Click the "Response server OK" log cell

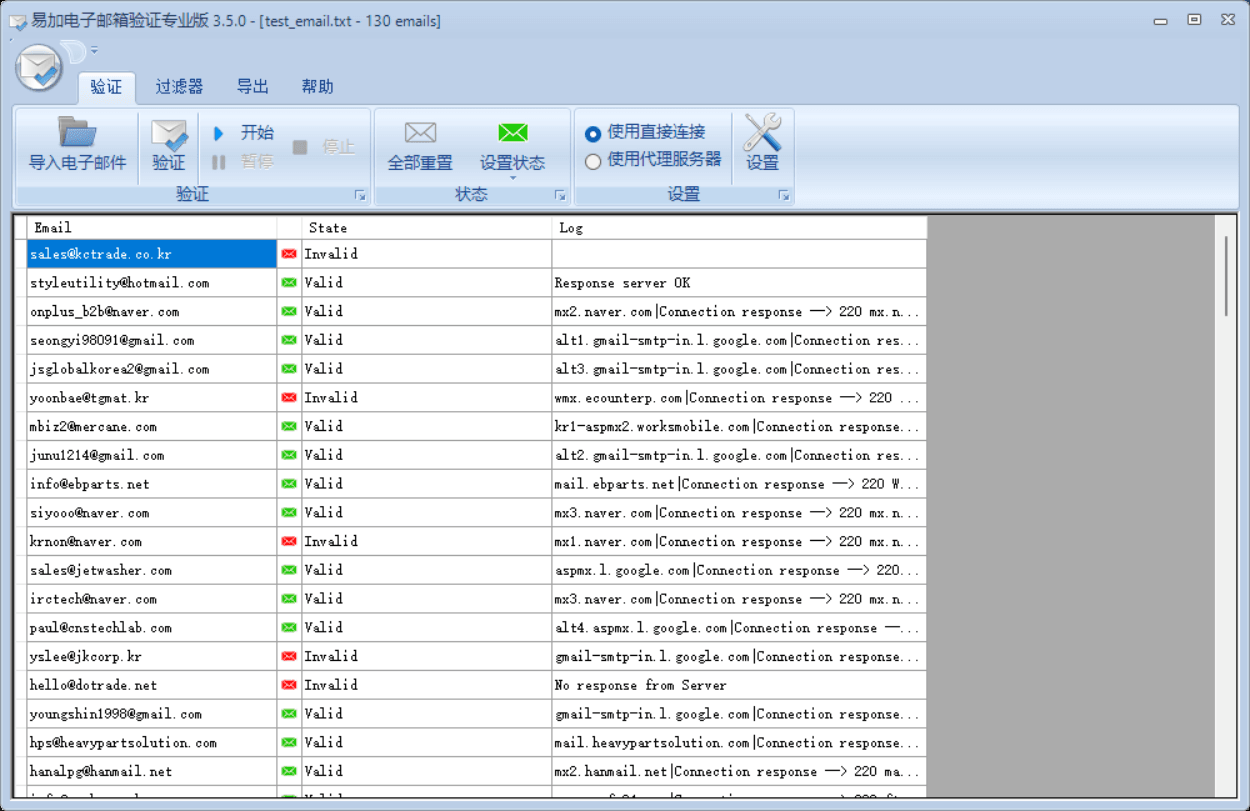(740, 283)
